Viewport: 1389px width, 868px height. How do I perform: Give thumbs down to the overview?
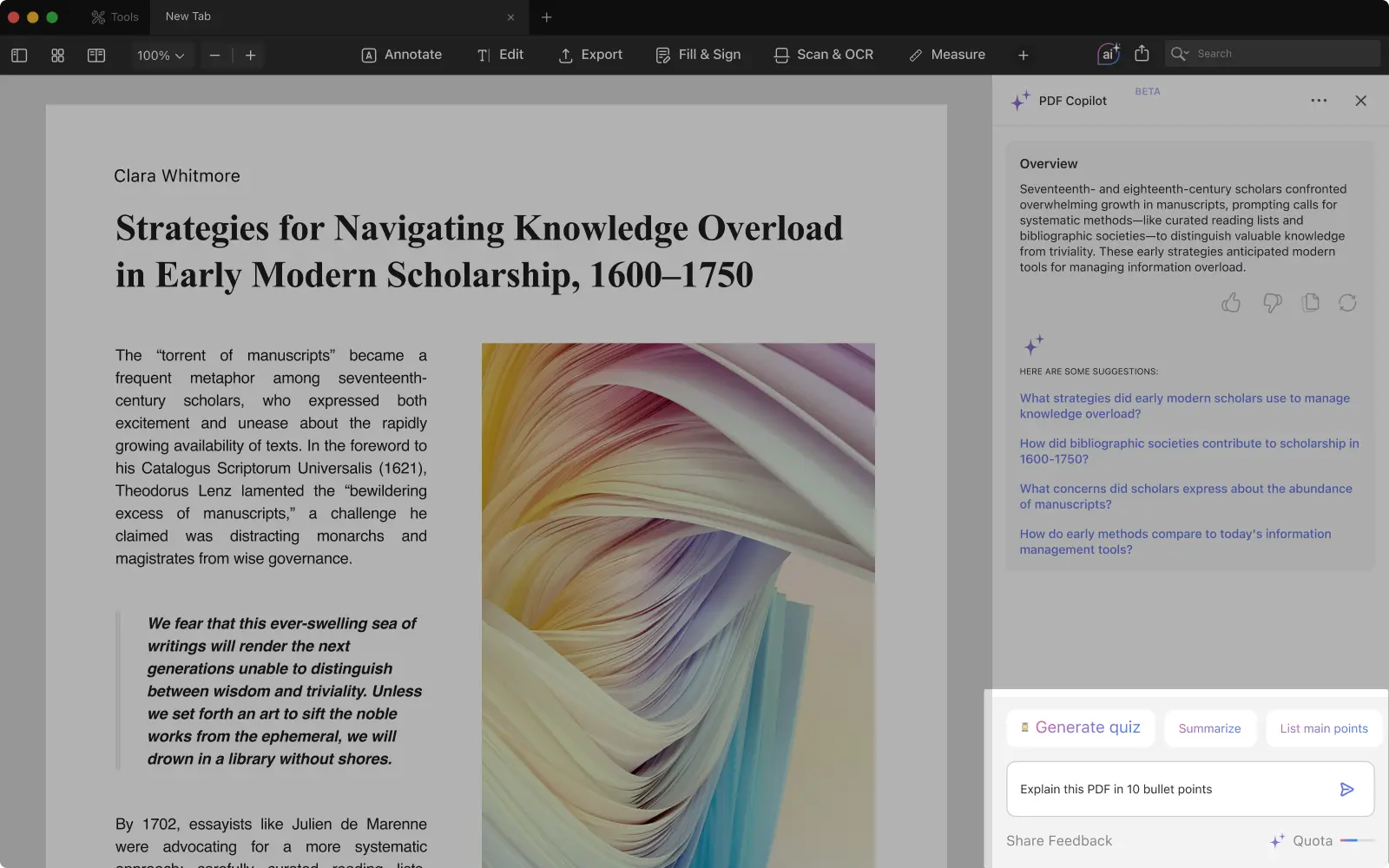(x=1272, y=303)
